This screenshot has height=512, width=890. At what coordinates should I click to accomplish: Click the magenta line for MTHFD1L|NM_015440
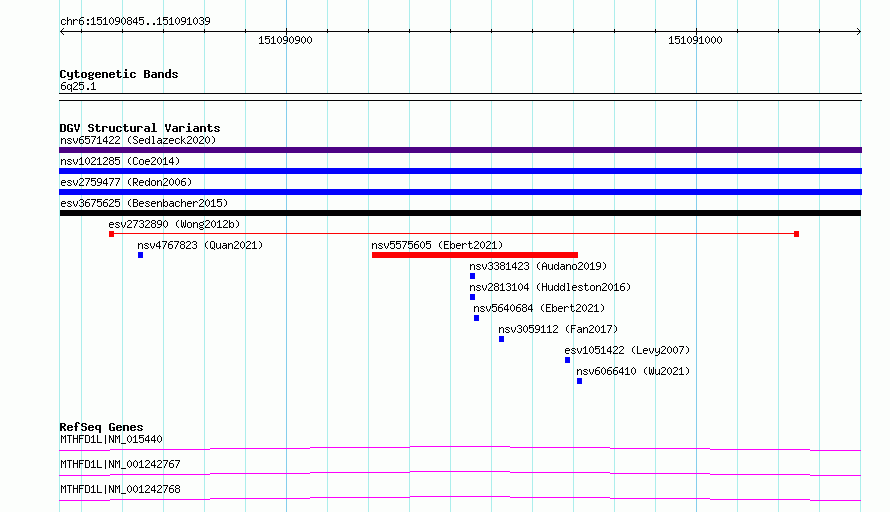click(460, 448)
